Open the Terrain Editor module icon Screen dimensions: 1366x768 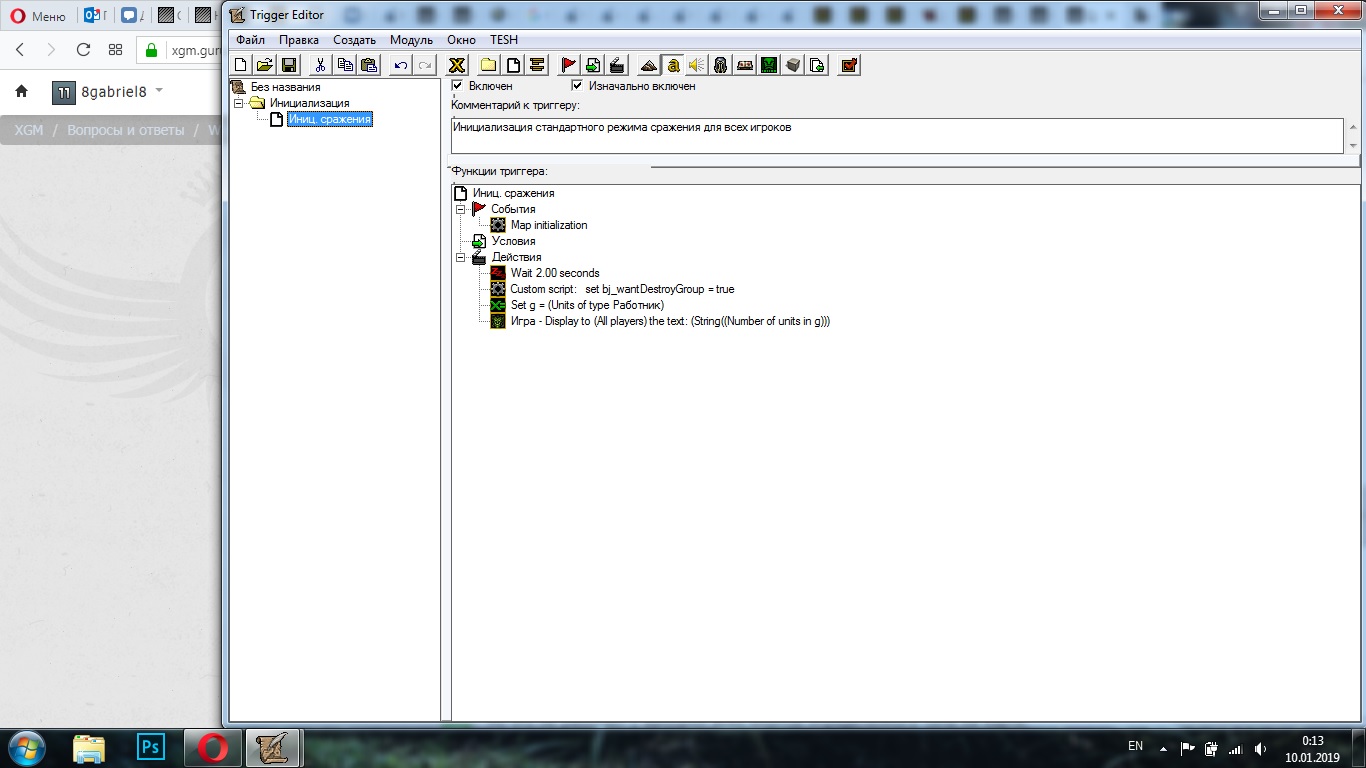[649, 65]
